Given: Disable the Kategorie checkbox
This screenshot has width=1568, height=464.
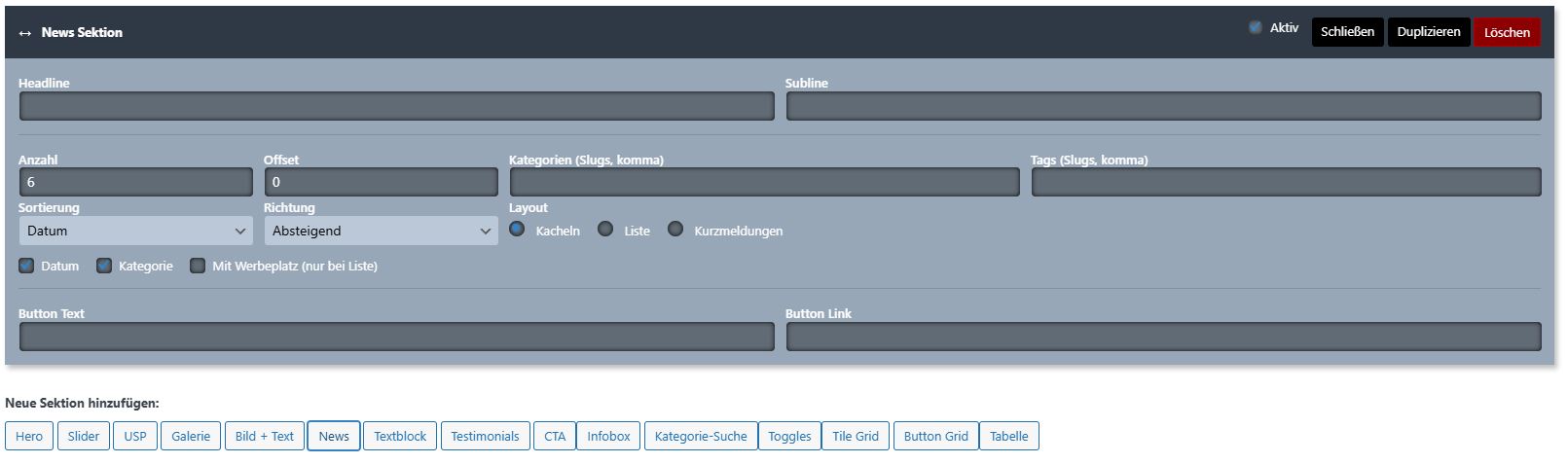Looking at the screenshot, I should tap(104, 266).
